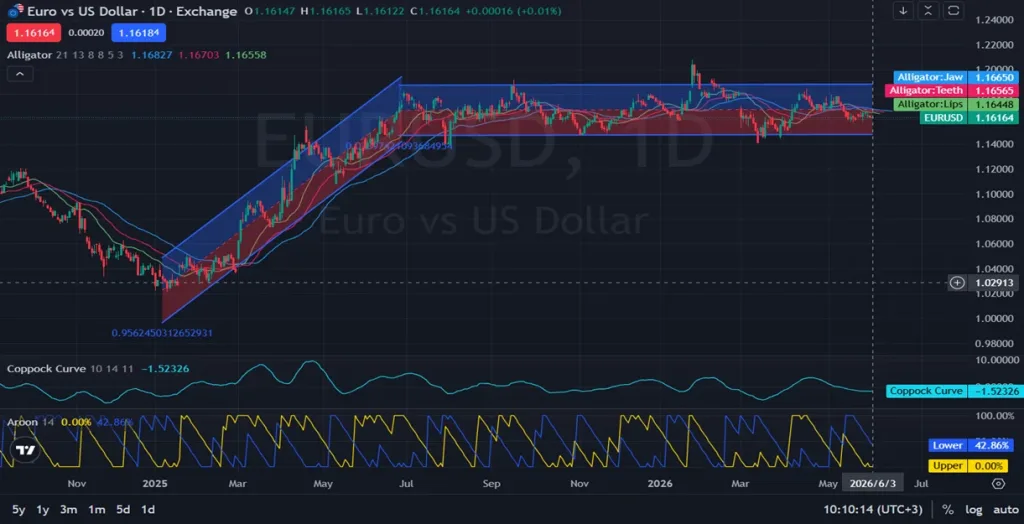Click the Alligator Teeth value 1.16703

click(x=199, y=56)
